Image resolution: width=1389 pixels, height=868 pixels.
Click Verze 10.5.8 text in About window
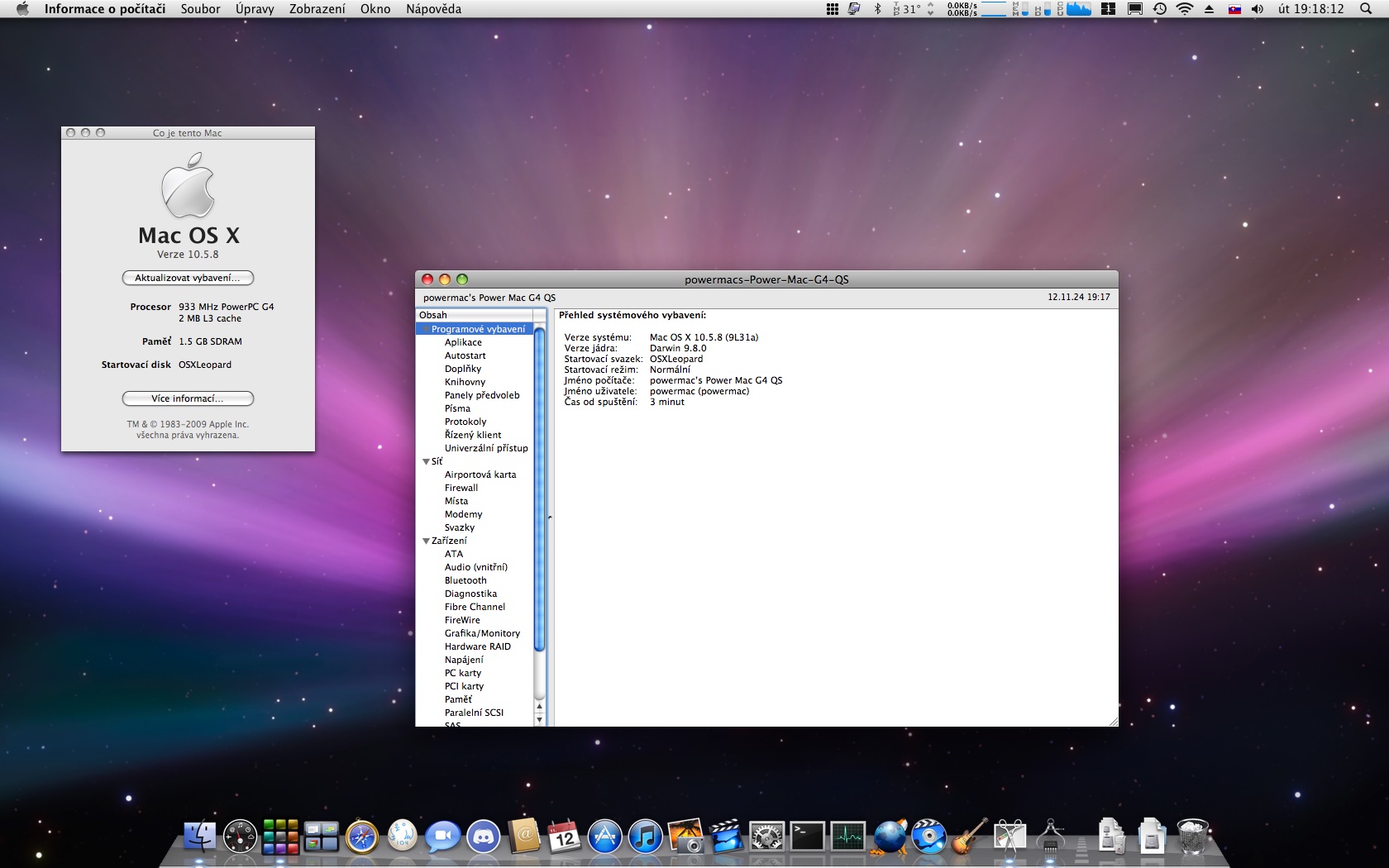click(188, 255)
